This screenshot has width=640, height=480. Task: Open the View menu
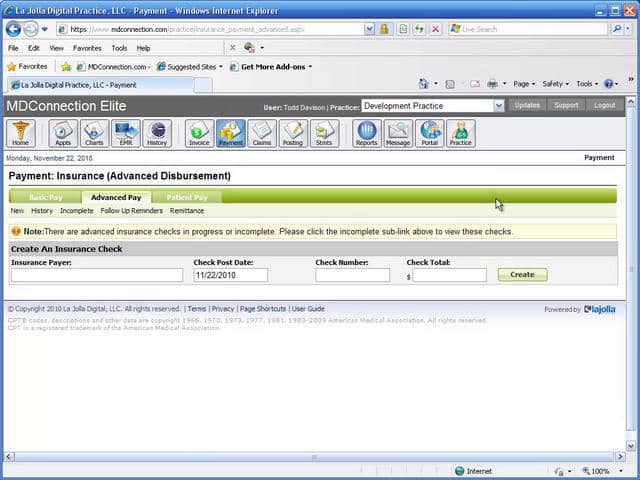tap(56, 48)
